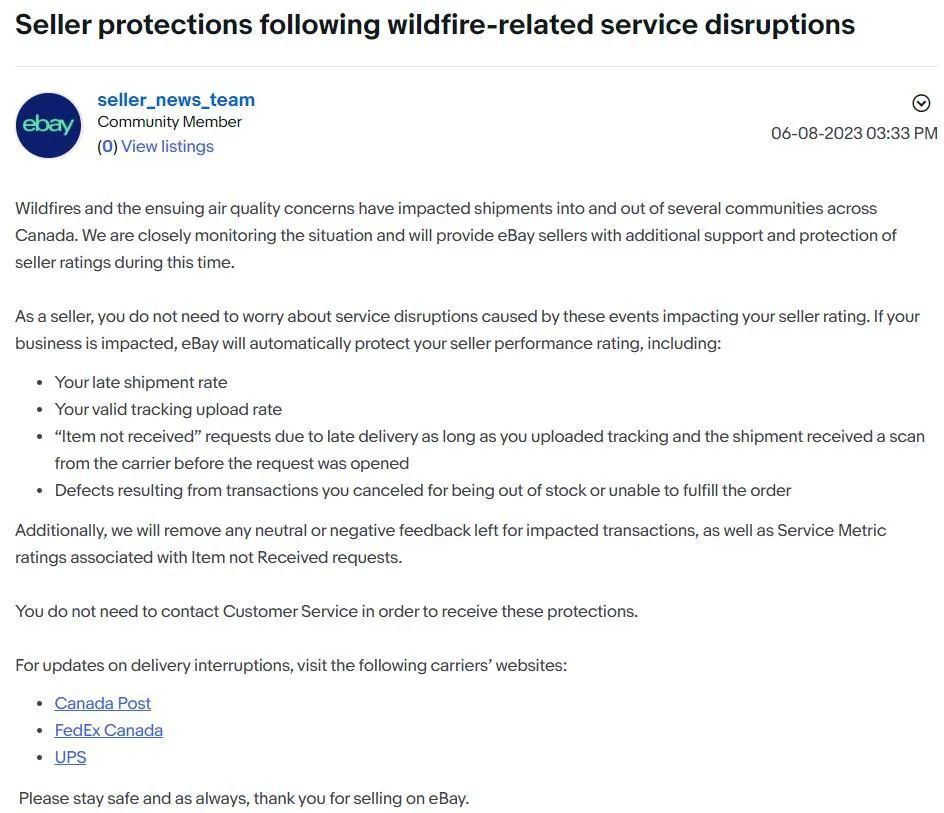
Task: Click the 'Your late shipment rate' bullet
Action: point(141,382)
